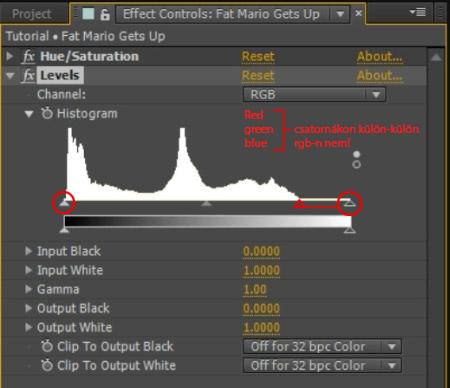Click the input white triangle under histogram
The image size is (450, 388).
[x=349, y=202]
